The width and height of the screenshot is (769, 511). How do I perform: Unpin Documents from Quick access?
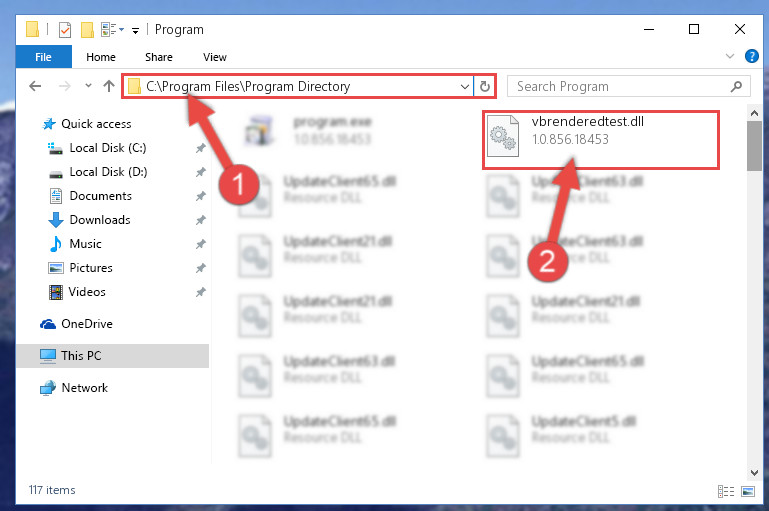pyautogui.click(x=201, y=196)
